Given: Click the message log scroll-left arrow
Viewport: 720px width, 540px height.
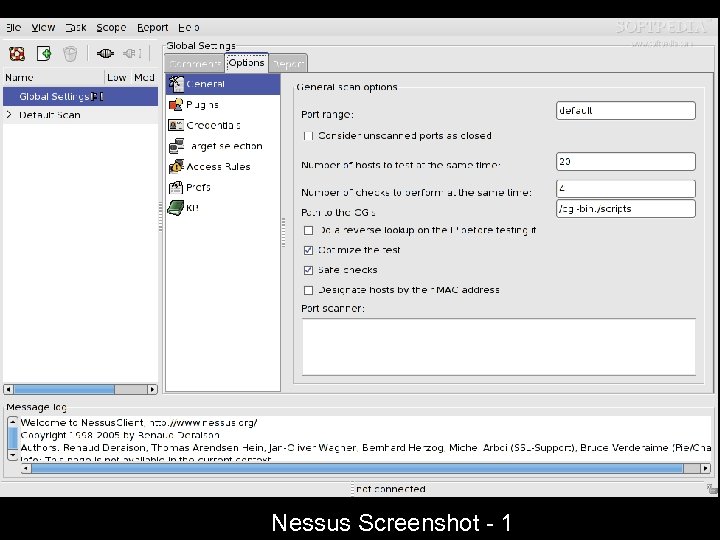Looking at the screenshot, I should tap(26, 468).
